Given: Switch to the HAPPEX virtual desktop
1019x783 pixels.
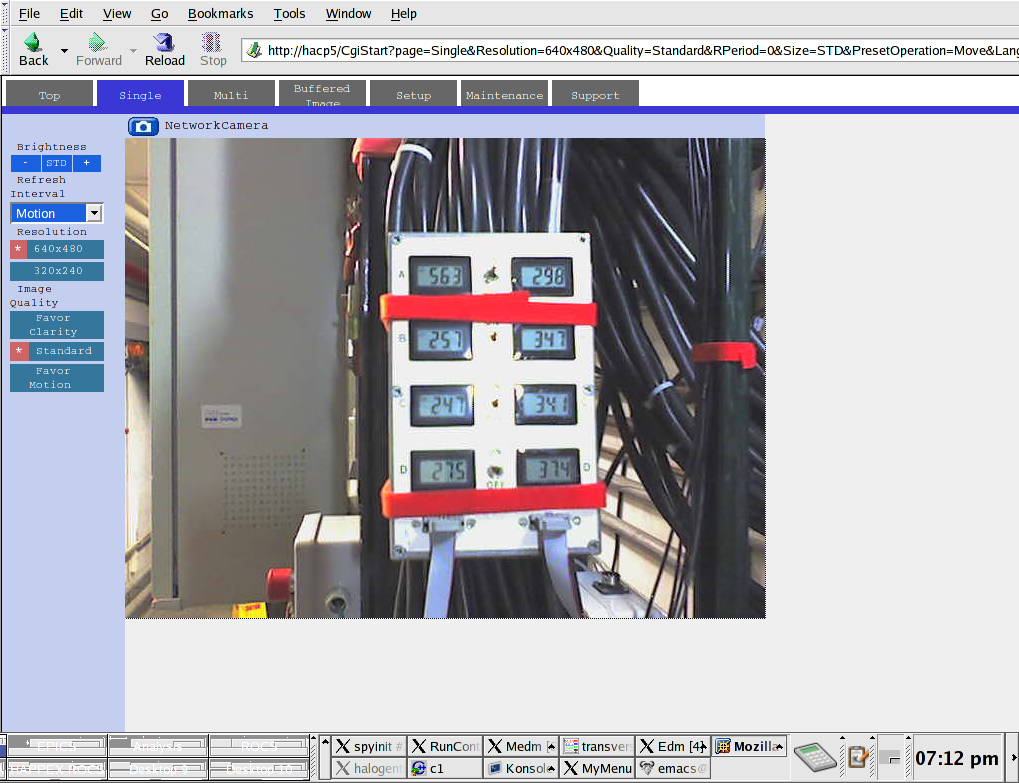Looking at the screenshot, I should 57,769.
